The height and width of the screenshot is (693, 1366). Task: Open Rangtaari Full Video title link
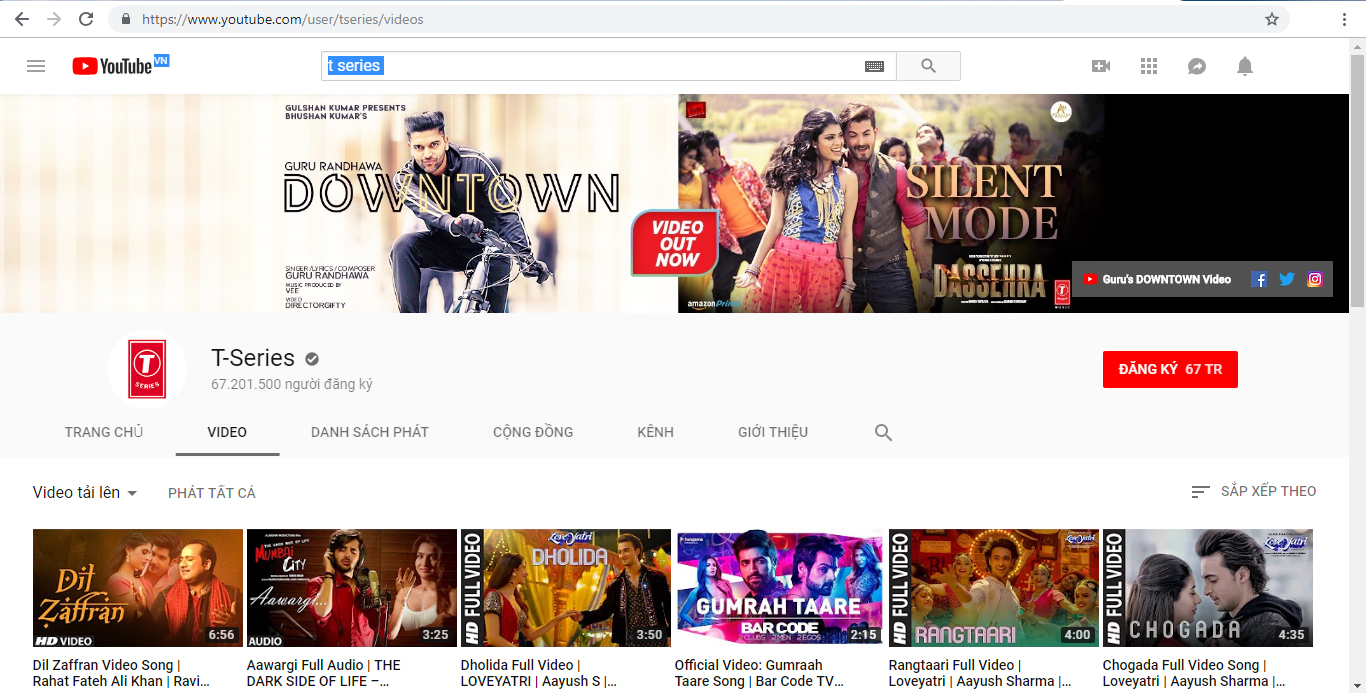[980, 673]
